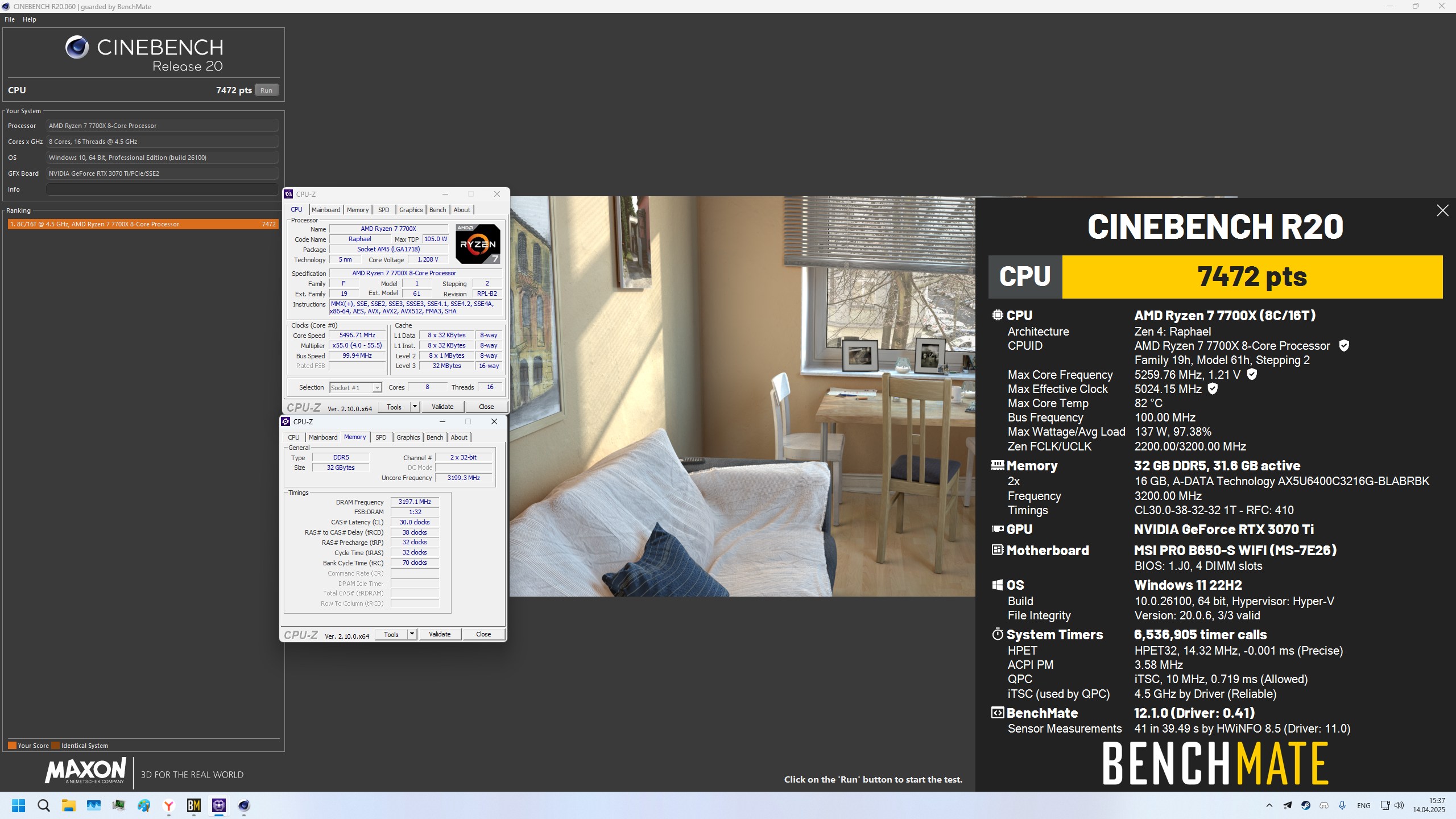
Task: Switch to Mainboard tab in upper CPU-Z
Action: (x=326, y=210)
